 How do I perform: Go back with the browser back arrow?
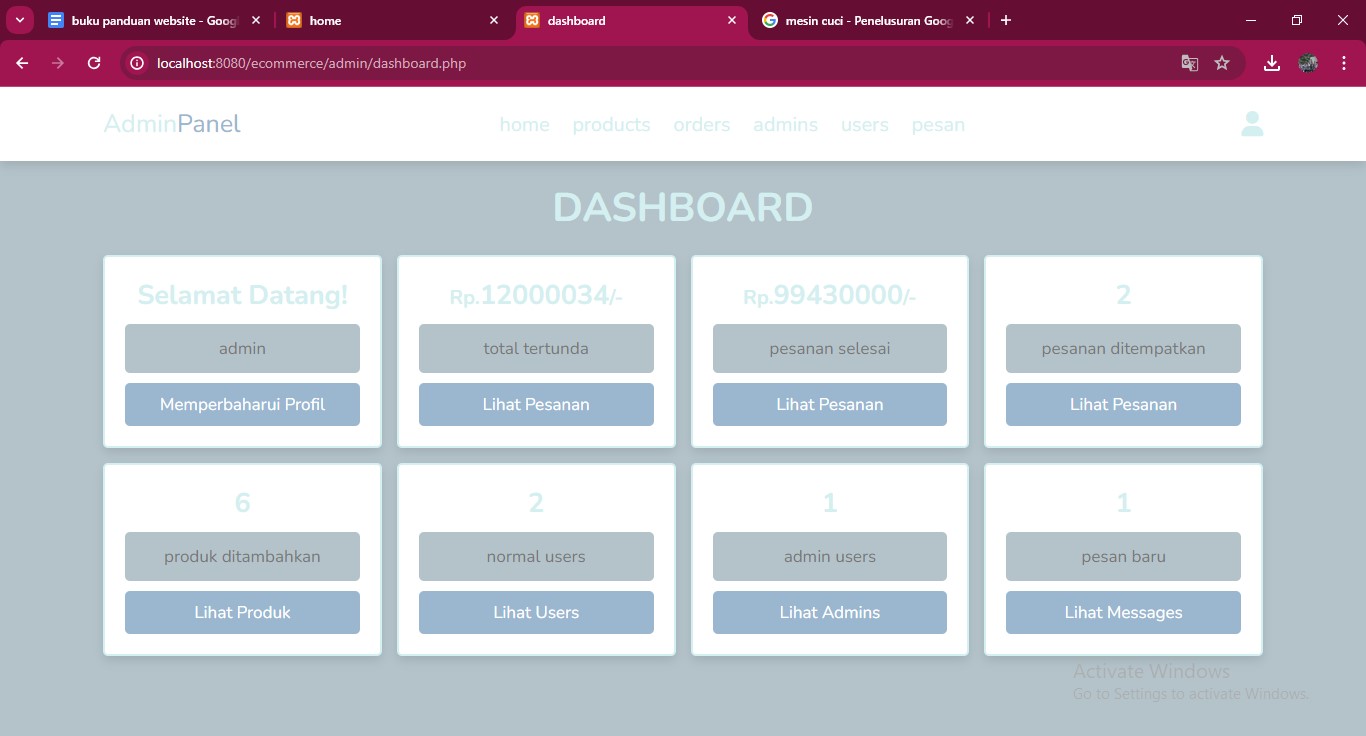[22, 63]
